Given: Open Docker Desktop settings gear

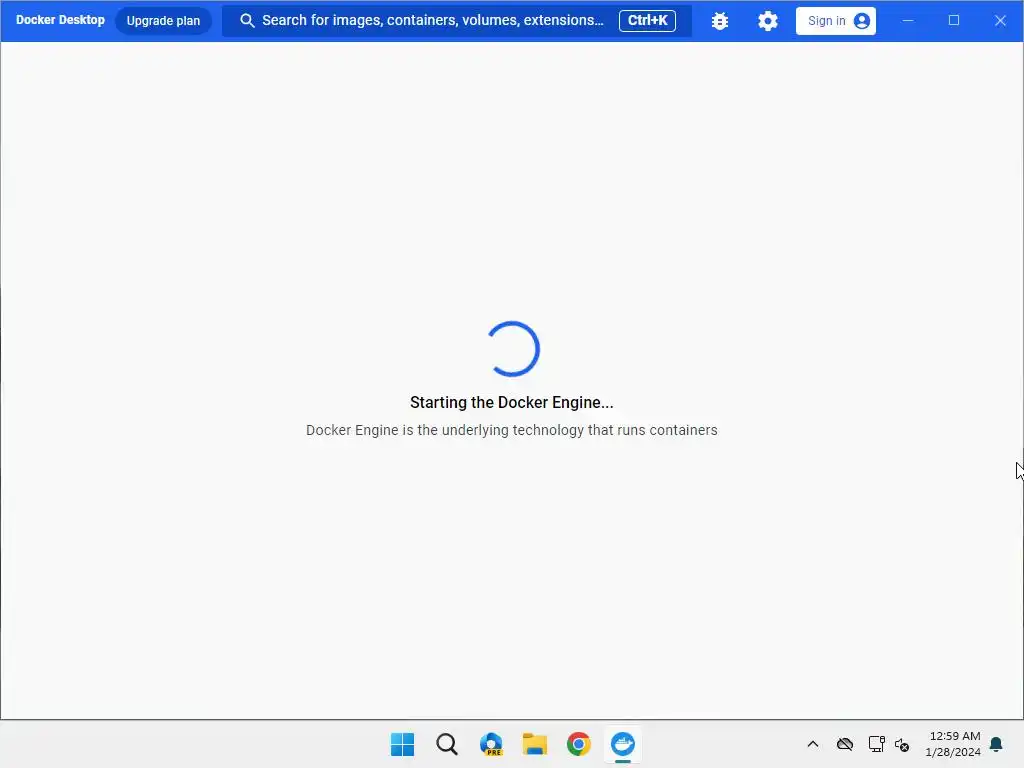Looking at the screenshot, I should [x=768, y=21].
